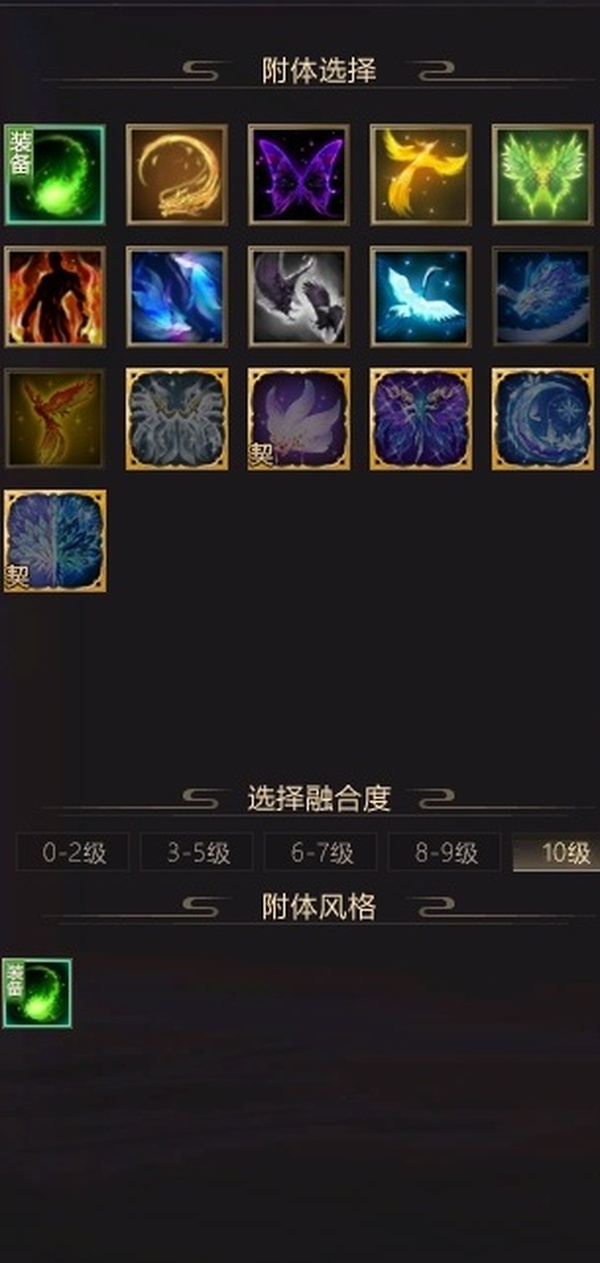Switch fusion level to 3-5级
This screenshot has height=1263, width=600.
(197, 853)
